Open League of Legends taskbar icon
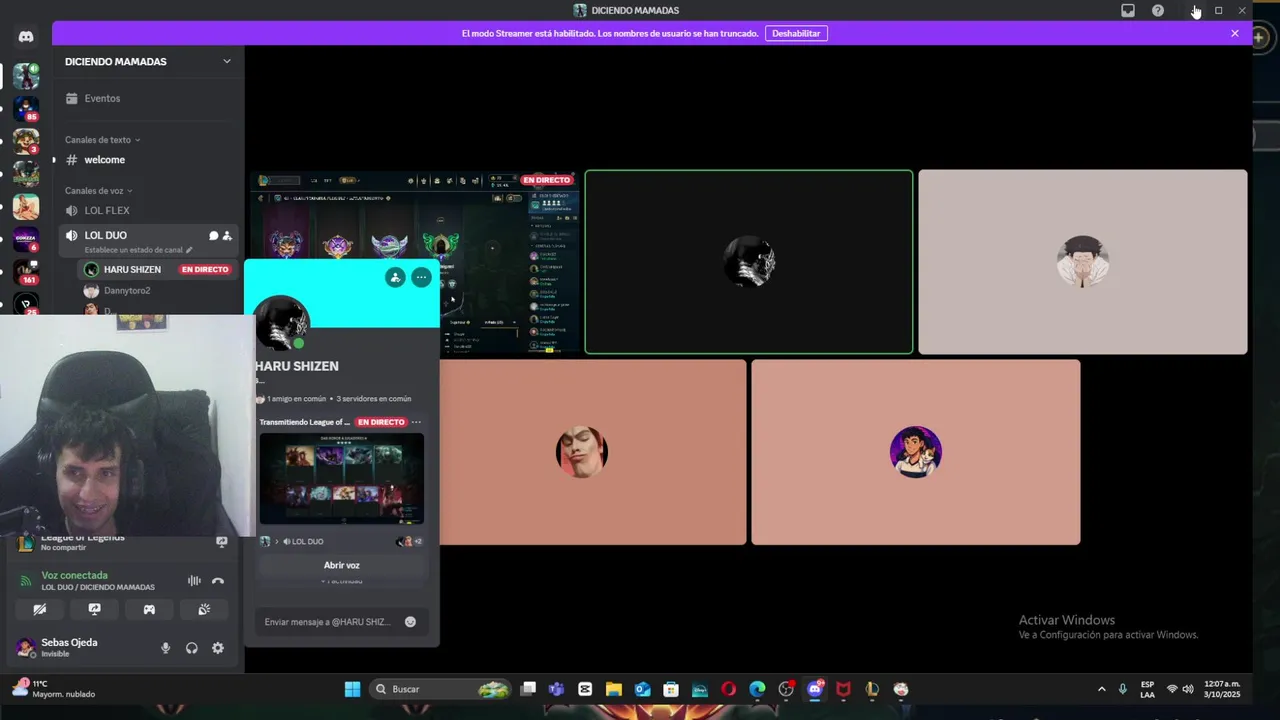The height and width of the screenshot is (720, 1280). coord(872,689)
